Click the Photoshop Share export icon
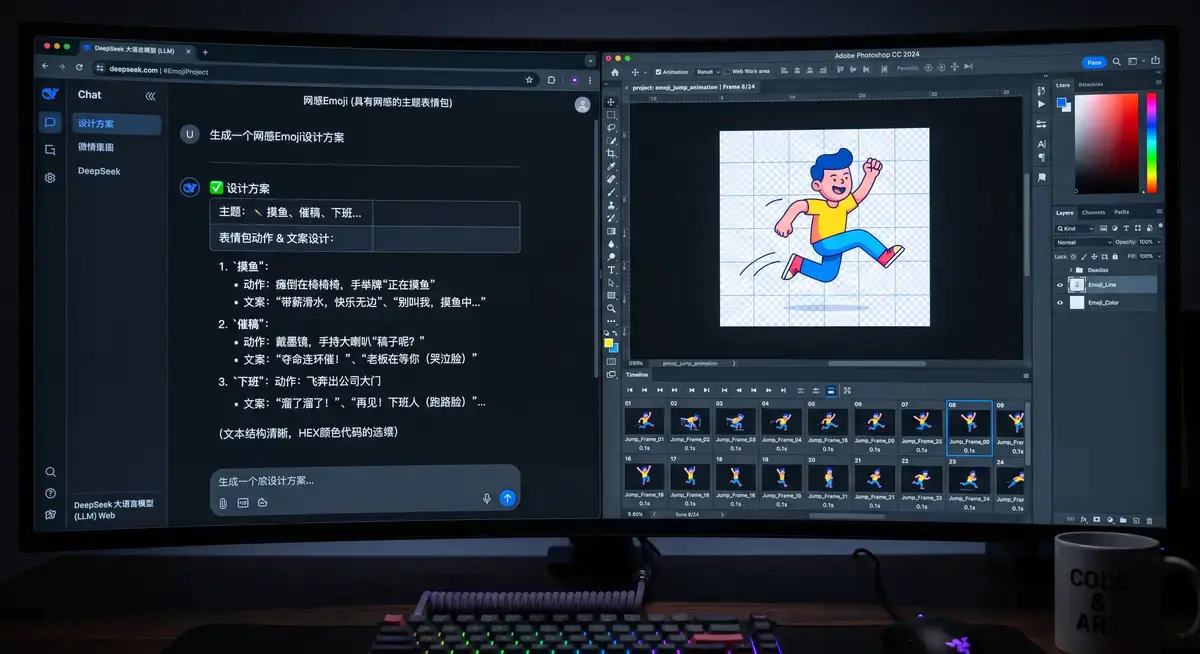Screen dimensions: 1200x654 point(1155,60)
